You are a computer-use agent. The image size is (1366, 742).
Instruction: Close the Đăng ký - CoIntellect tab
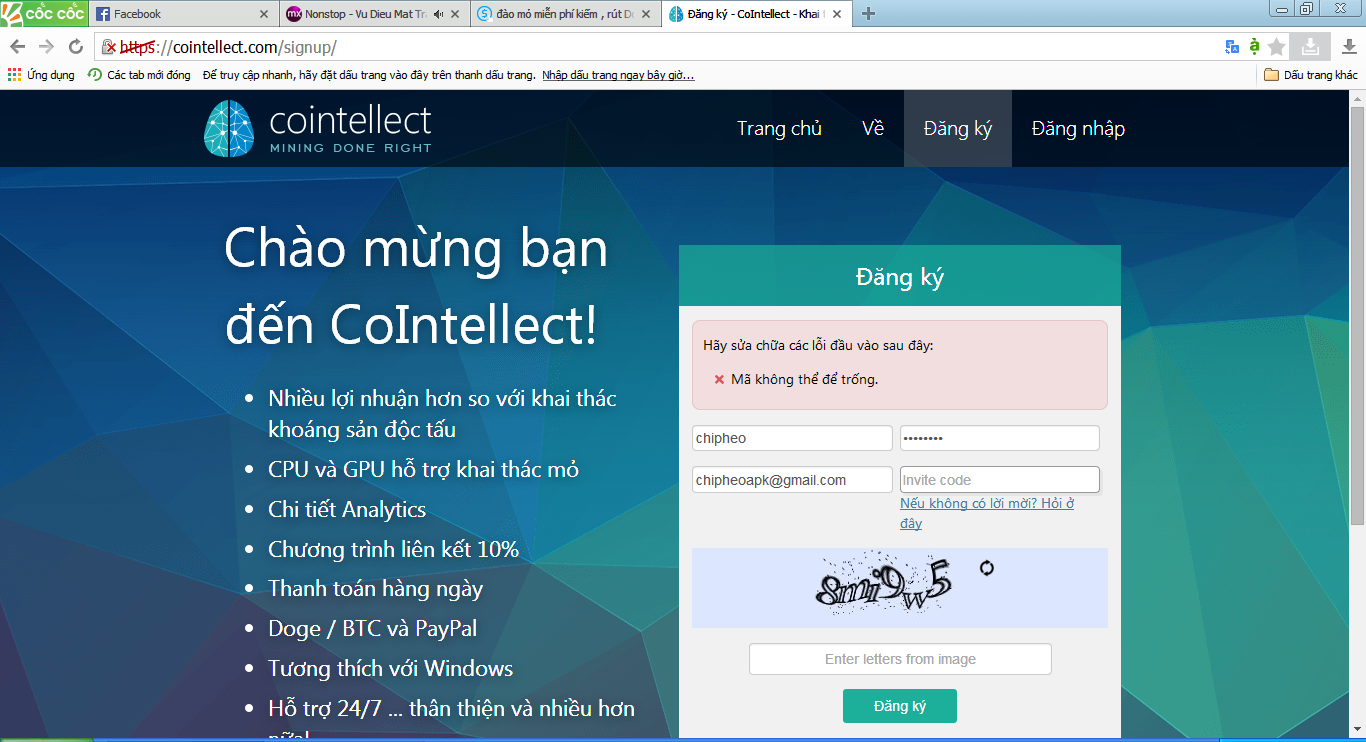coord(836,14)
